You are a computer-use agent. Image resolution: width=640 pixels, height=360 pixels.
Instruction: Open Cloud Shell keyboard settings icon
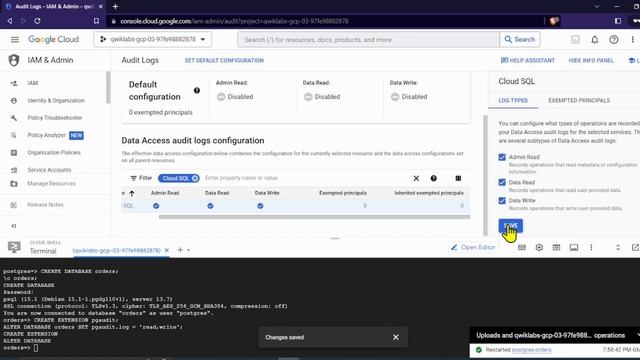point(522,247)
